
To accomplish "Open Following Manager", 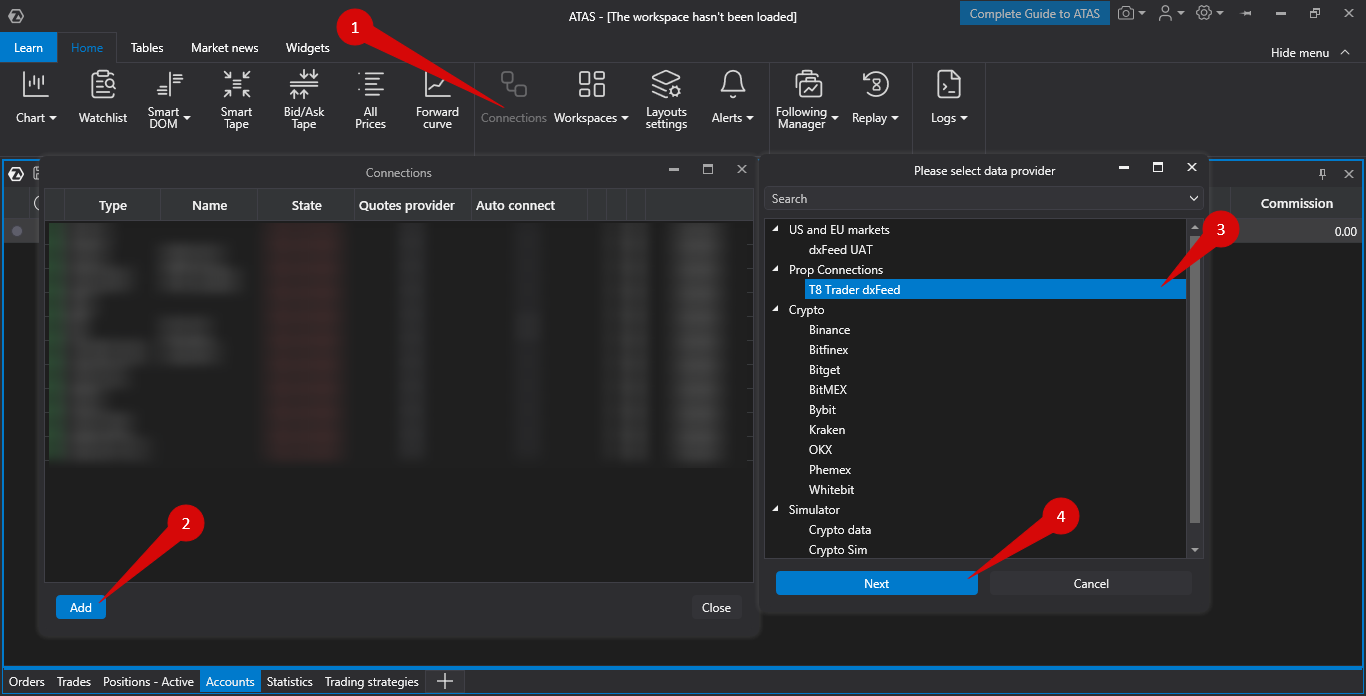I will [x=807, y=100].
